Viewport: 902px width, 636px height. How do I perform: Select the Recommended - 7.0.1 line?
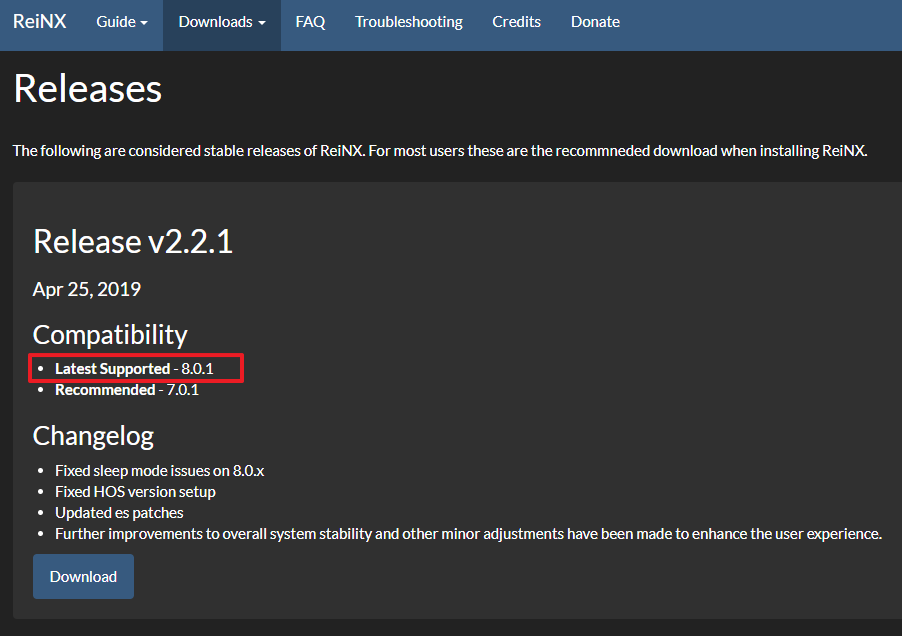coord(127,390)
